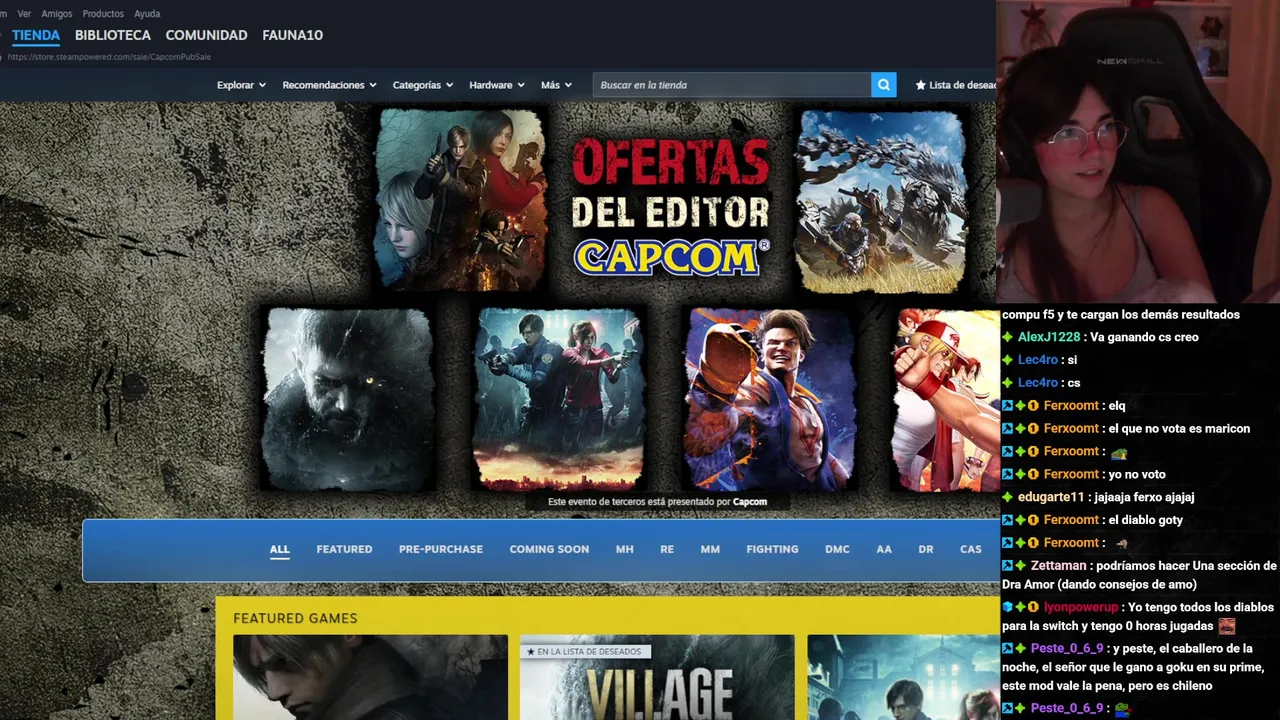Open the Ver menu
Image resolution: width=1280 pixels, height=720 pixels.
point(24,14)
